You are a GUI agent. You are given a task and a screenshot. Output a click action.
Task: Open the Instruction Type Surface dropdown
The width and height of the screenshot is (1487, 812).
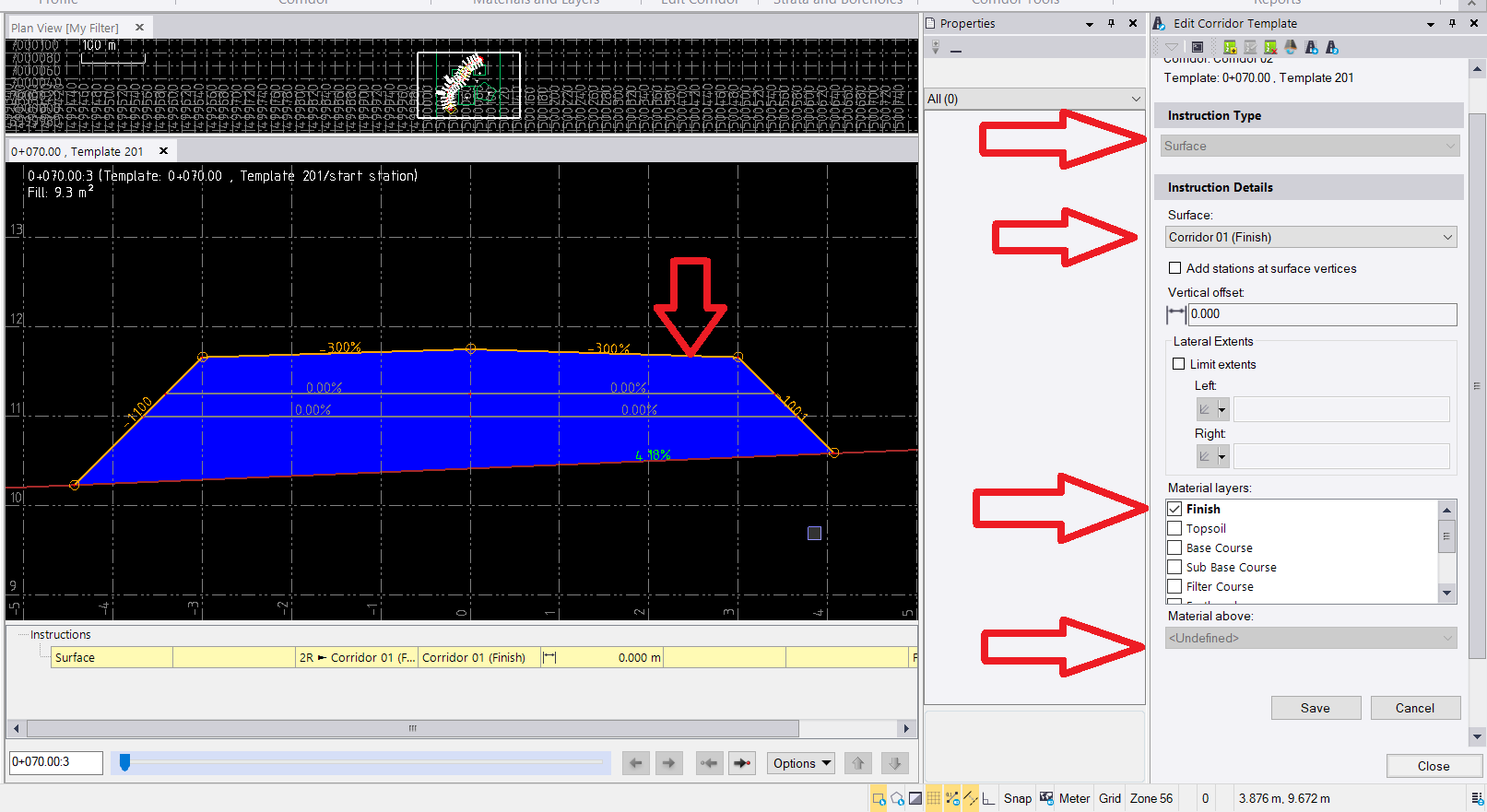[1311, 146]
